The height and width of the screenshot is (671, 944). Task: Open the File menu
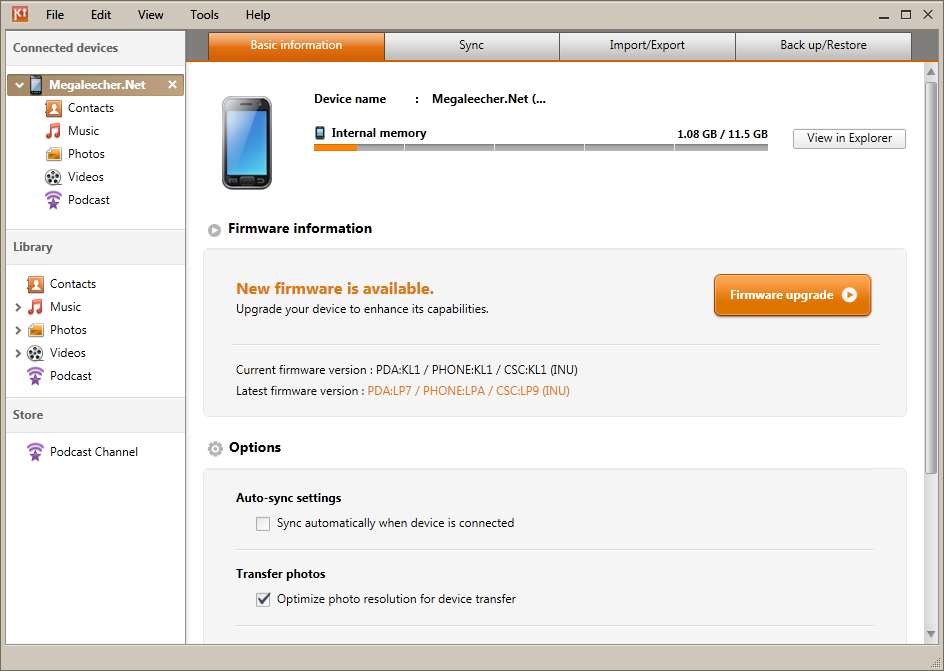click(55, 14)
